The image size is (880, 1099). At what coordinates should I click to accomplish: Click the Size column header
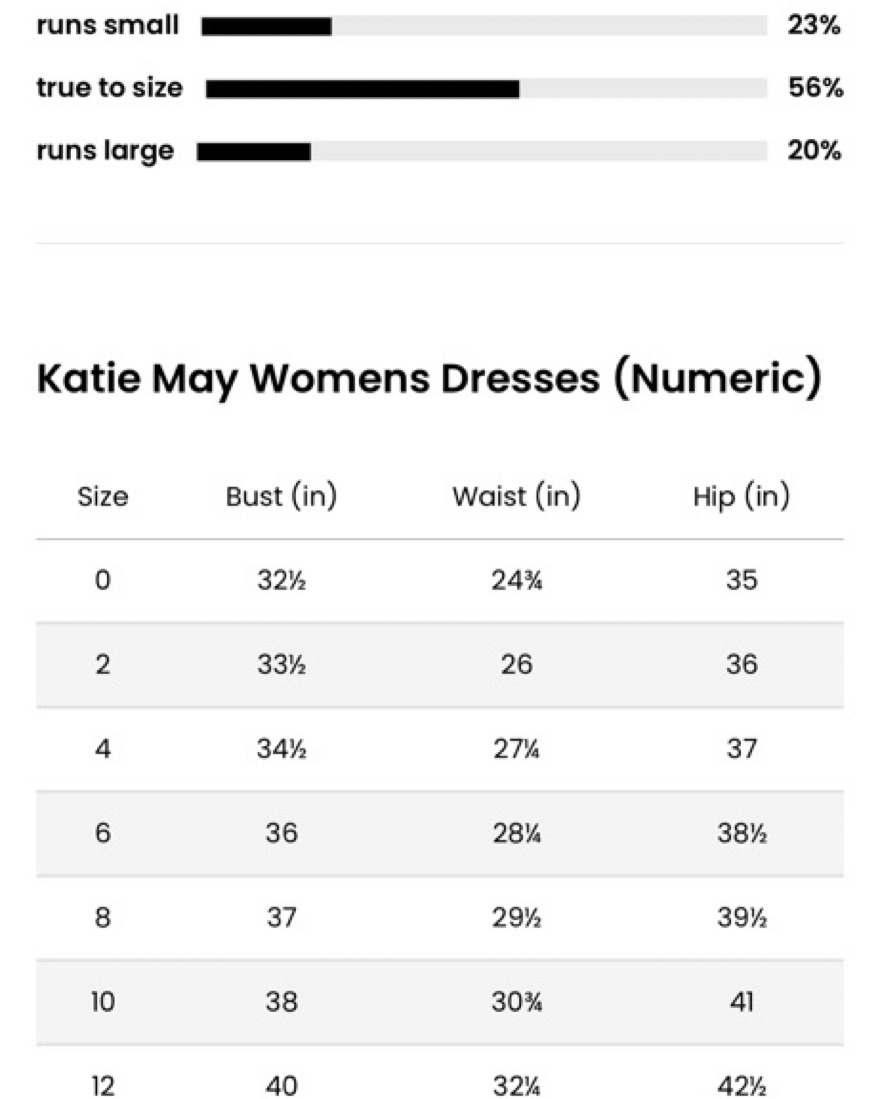pos(103,497)
